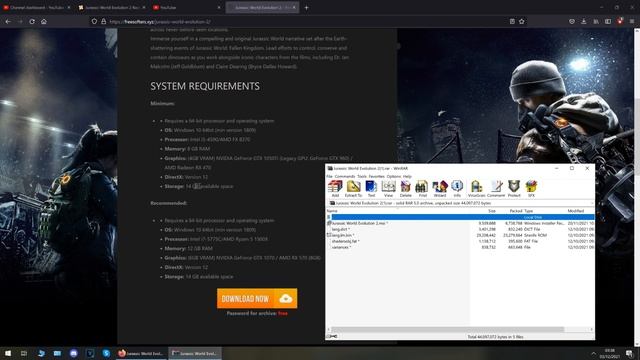The width and height of the screenshot is (640, 360).
Task: Open the Discord icon on taskbar
Action: [73, 353]
